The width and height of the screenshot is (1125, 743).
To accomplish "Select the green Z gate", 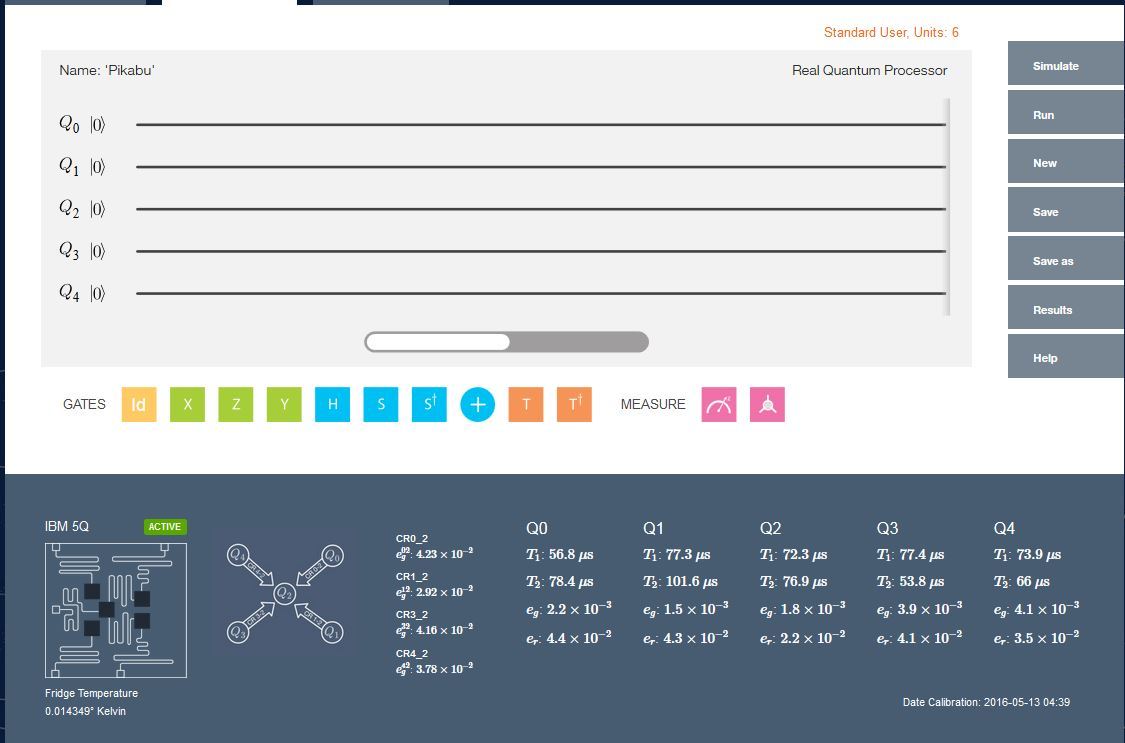I will [236, 404].
